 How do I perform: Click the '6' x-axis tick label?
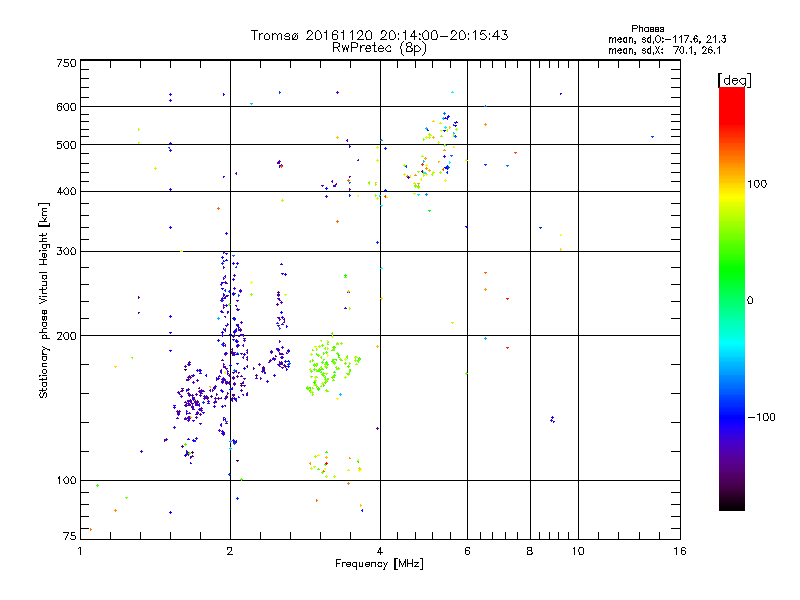tap(467, 551)
